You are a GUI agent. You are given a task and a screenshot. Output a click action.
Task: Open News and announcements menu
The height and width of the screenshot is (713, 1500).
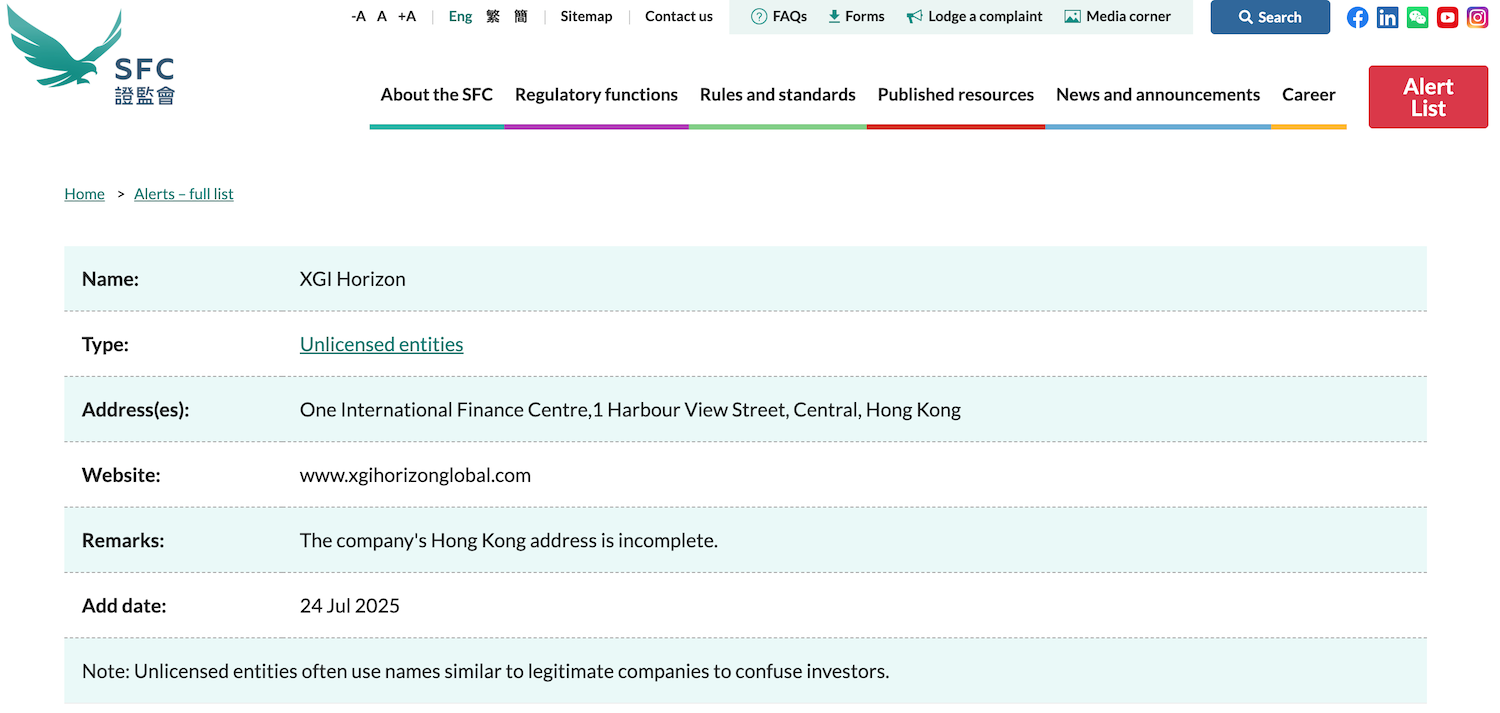click(x=1157, y=95)
